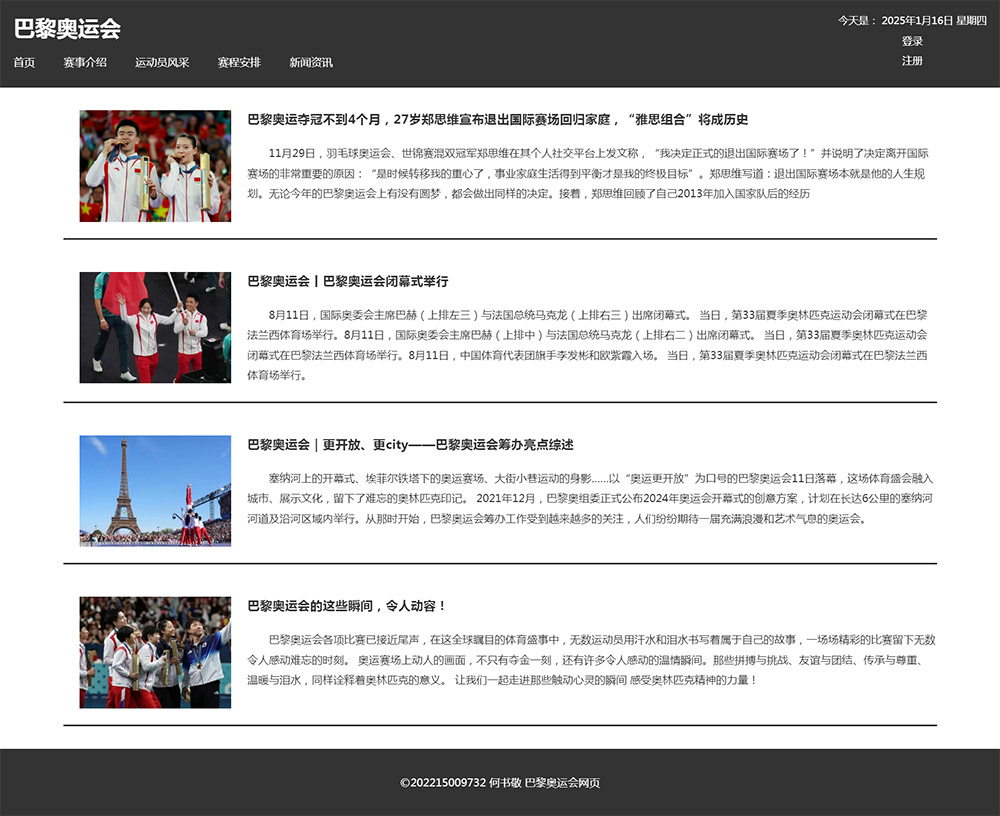
Task: Click the date text 2025年1月16日 星期四
Action: 934,20
